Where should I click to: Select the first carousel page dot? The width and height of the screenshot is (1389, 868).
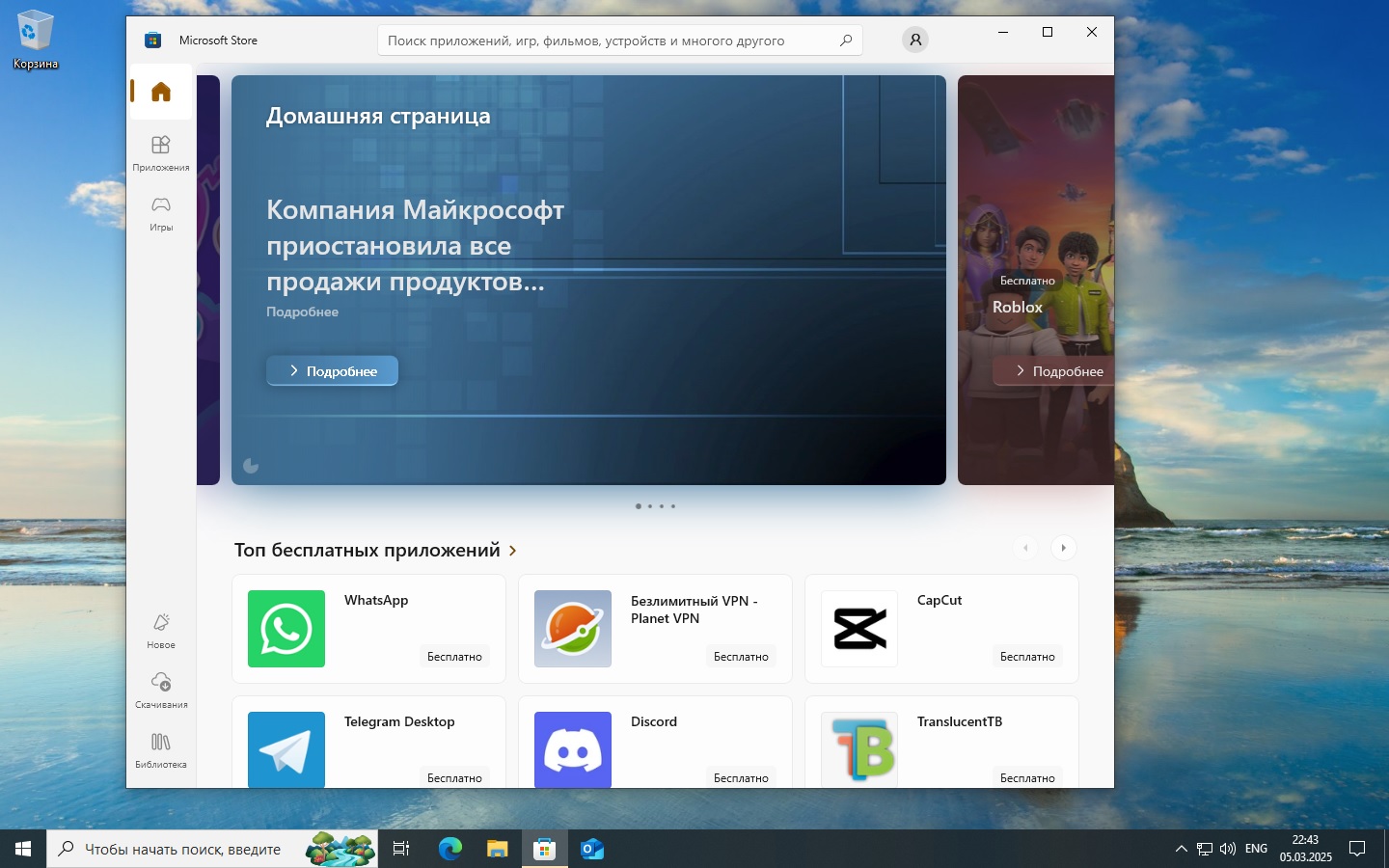(x=639, y=506)
